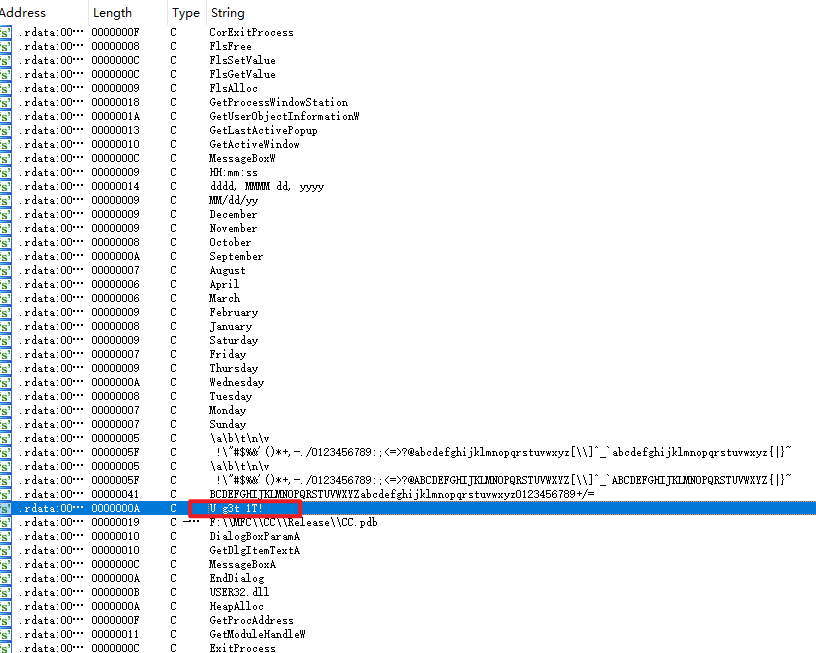Select the CorExitProcess string row
This screenshot has width=816, height=653.
251,32
